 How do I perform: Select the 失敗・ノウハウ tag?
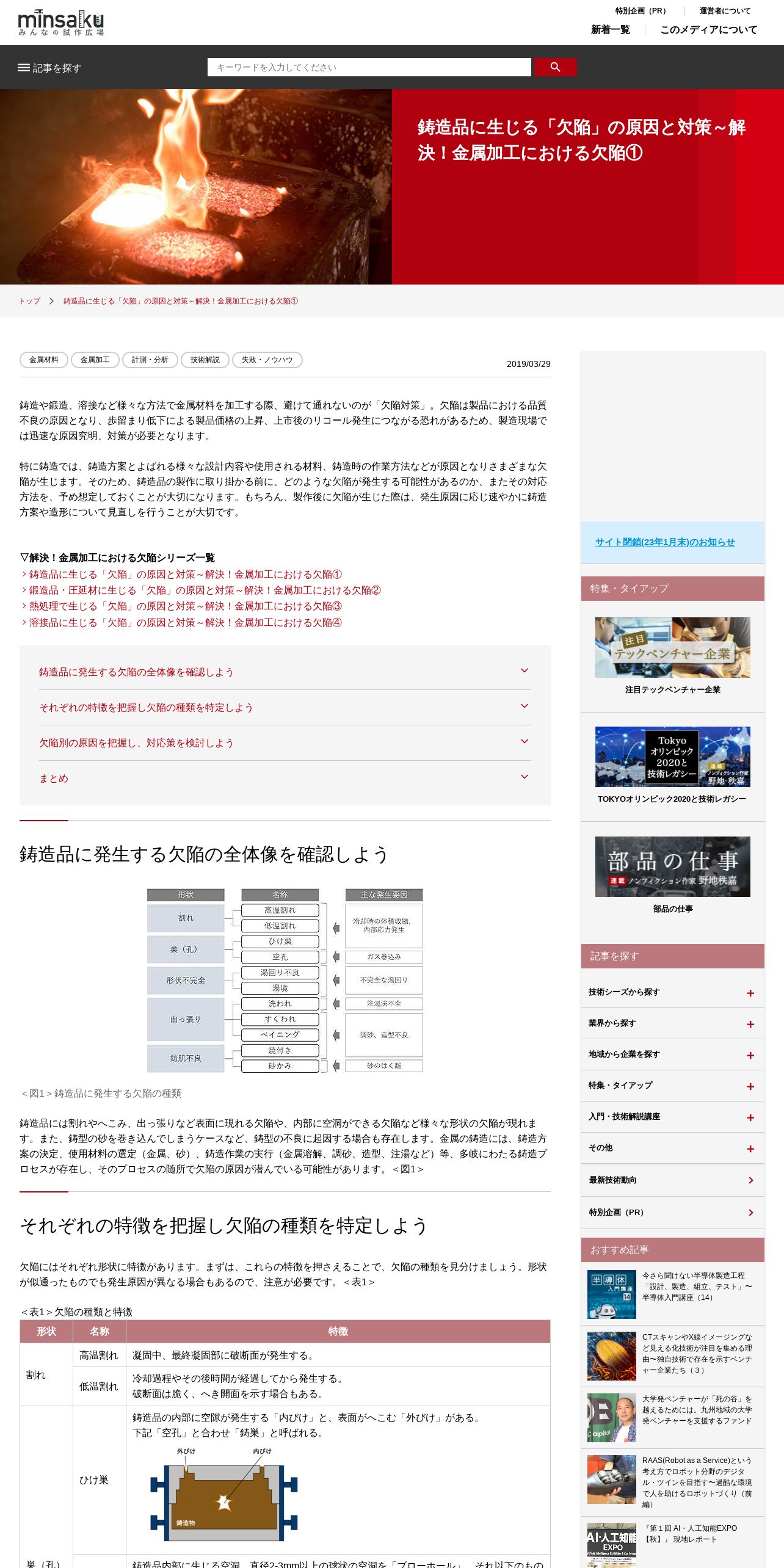[267, 360]
